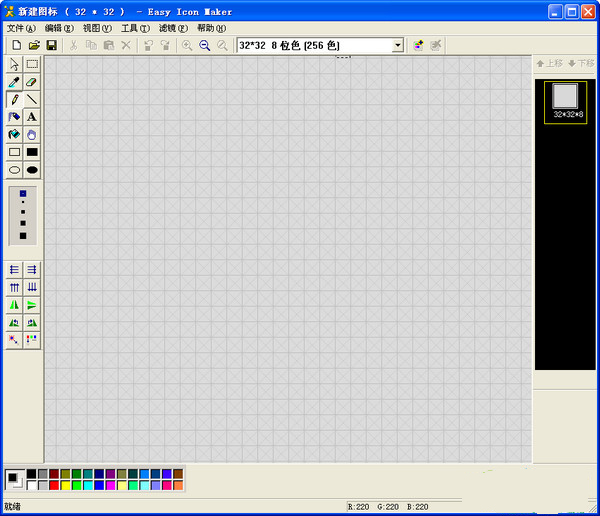Click the foreground/background color indicator
The width and height of the screenshot is (600, 516).
[x=15, y=480]
